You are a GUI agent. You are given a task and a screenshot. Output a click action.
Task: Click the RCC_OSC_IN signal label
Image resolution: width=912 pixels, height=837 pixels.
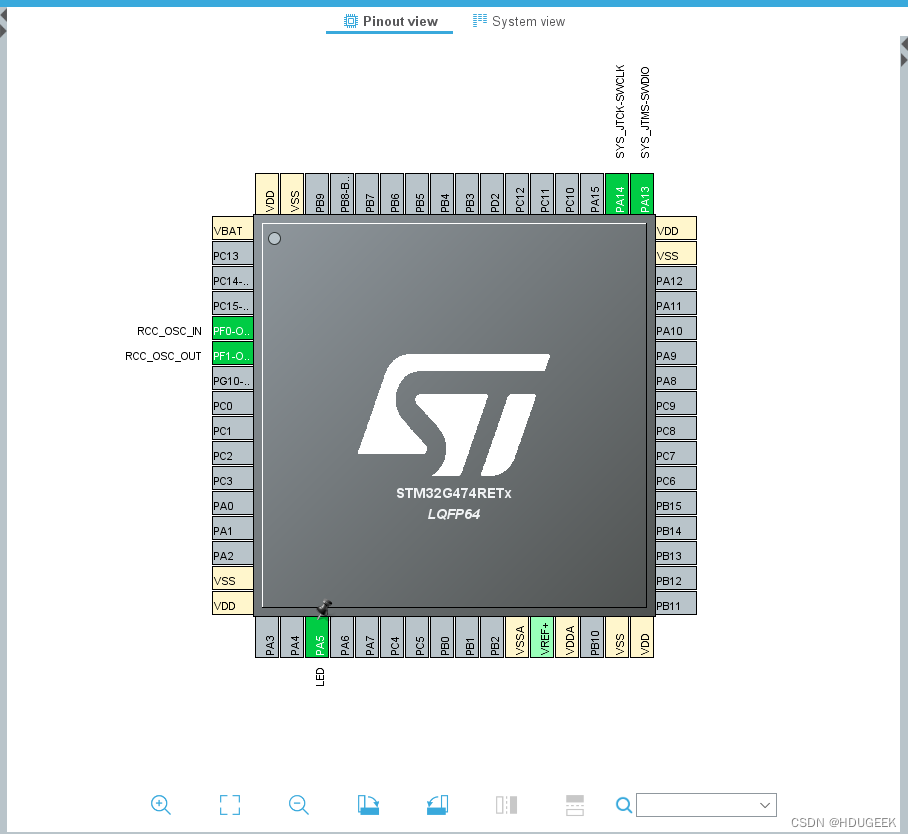pyautogui.click(x=170, y=332)
